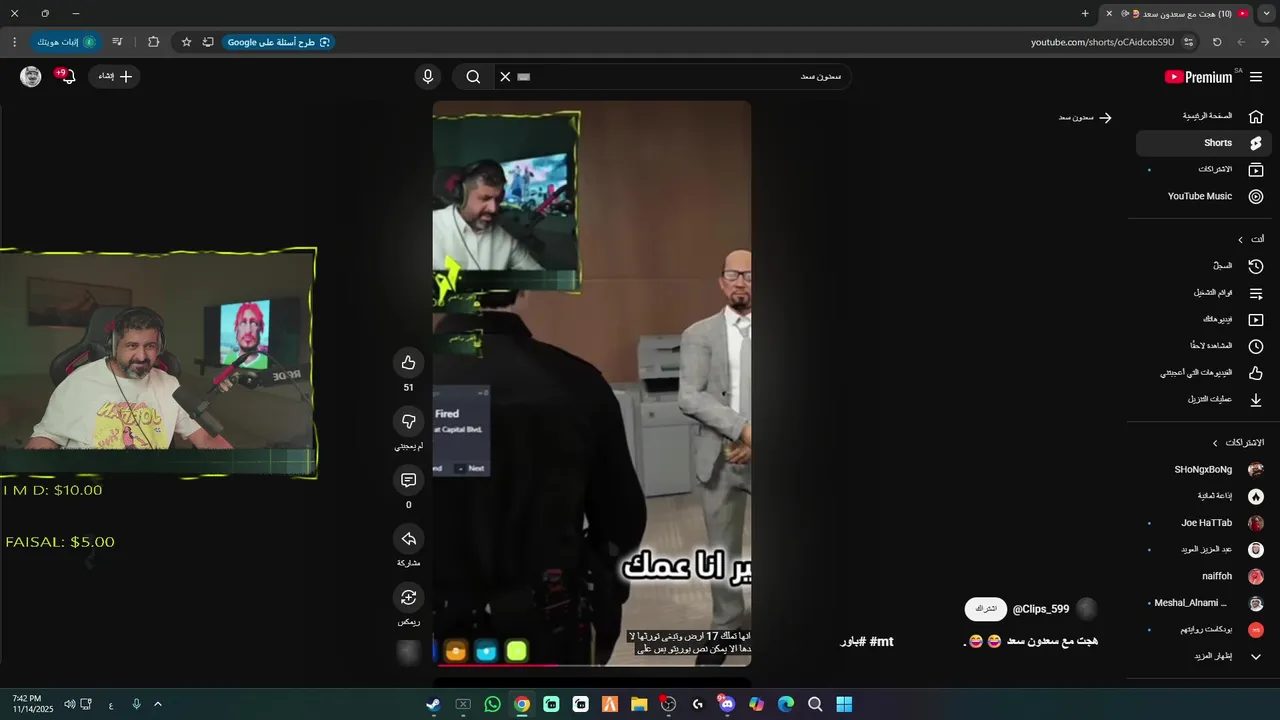This screenshot has height=720, width=1280.
Task: Open the comments on this Short
Action: coord(408,480)
